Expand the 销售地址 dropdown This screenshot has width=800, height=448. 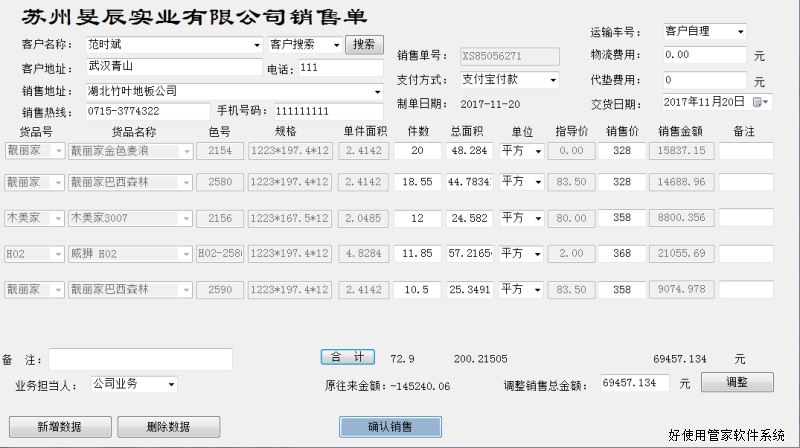click(x=377, y=91)
